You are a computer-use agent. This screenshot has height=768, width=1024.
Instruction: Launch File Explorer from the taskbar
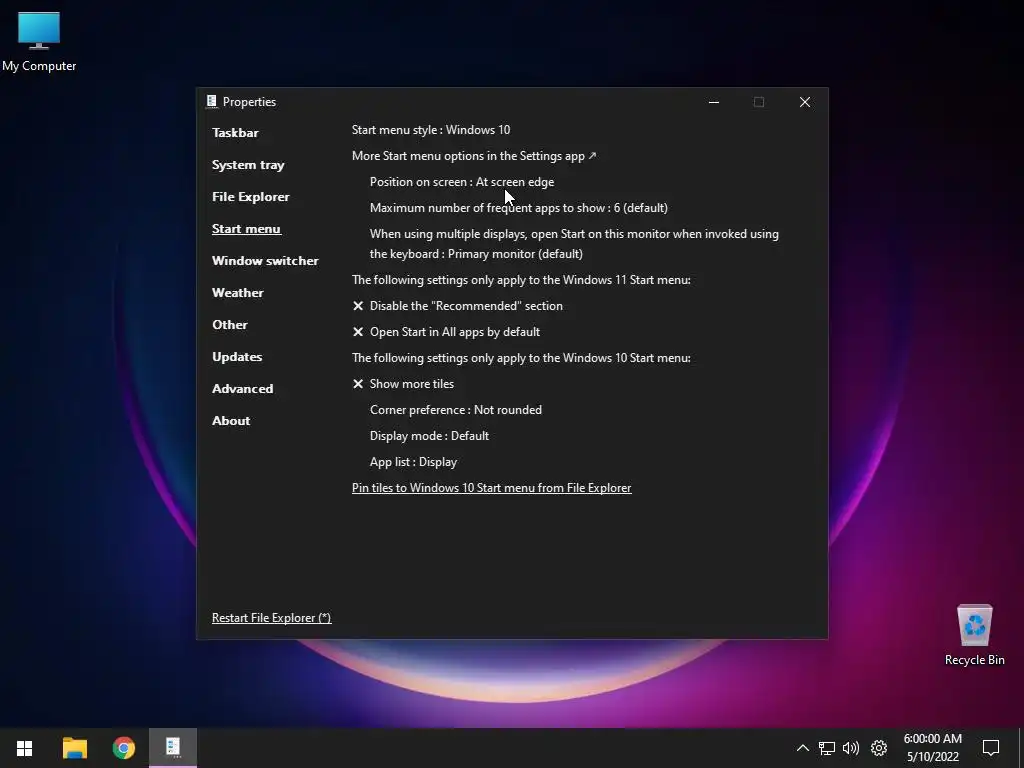[74, 748]
